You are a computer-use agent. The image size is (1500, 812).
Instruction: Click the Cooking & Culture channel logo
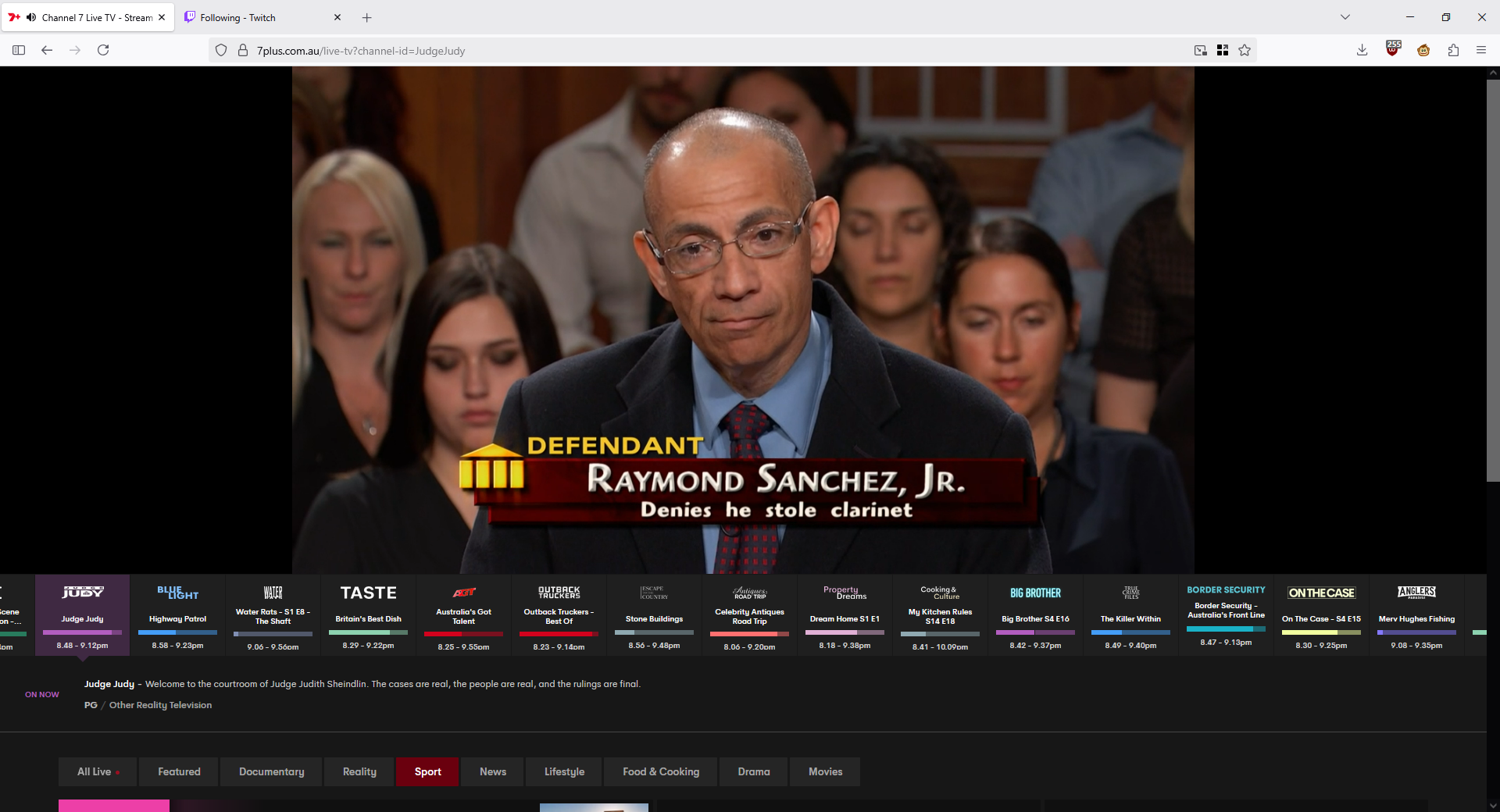940,593
